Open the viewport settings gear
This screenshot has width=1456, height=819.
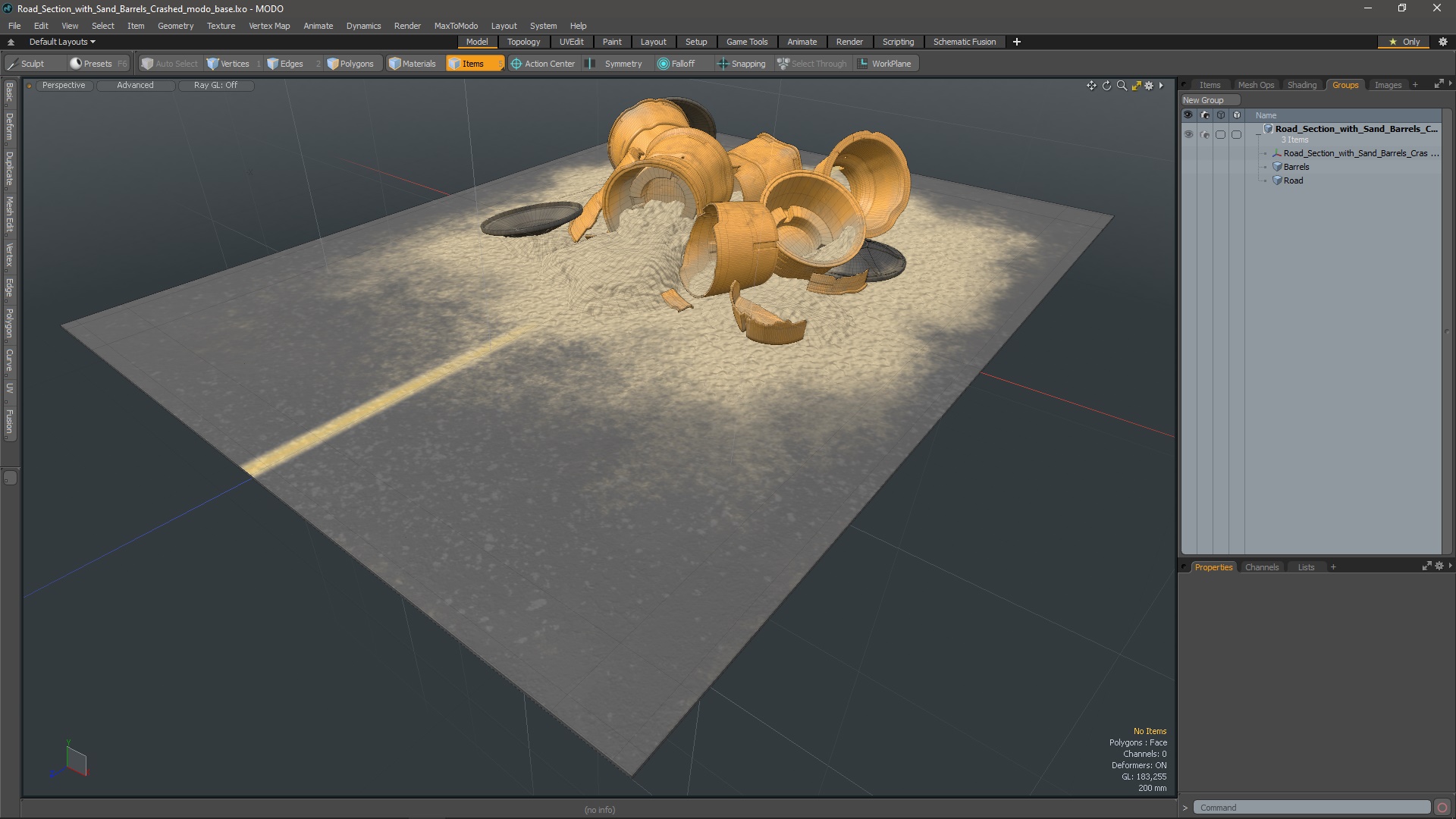coord(1149,86)
